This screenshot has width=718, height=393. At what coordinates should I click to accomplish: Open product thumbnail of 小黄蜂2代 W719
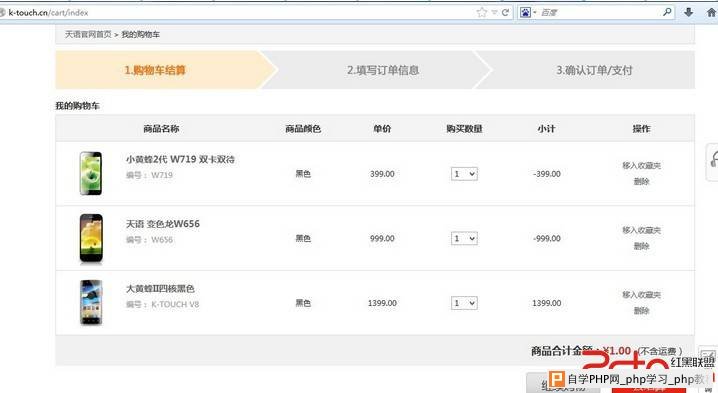(91, 173)
